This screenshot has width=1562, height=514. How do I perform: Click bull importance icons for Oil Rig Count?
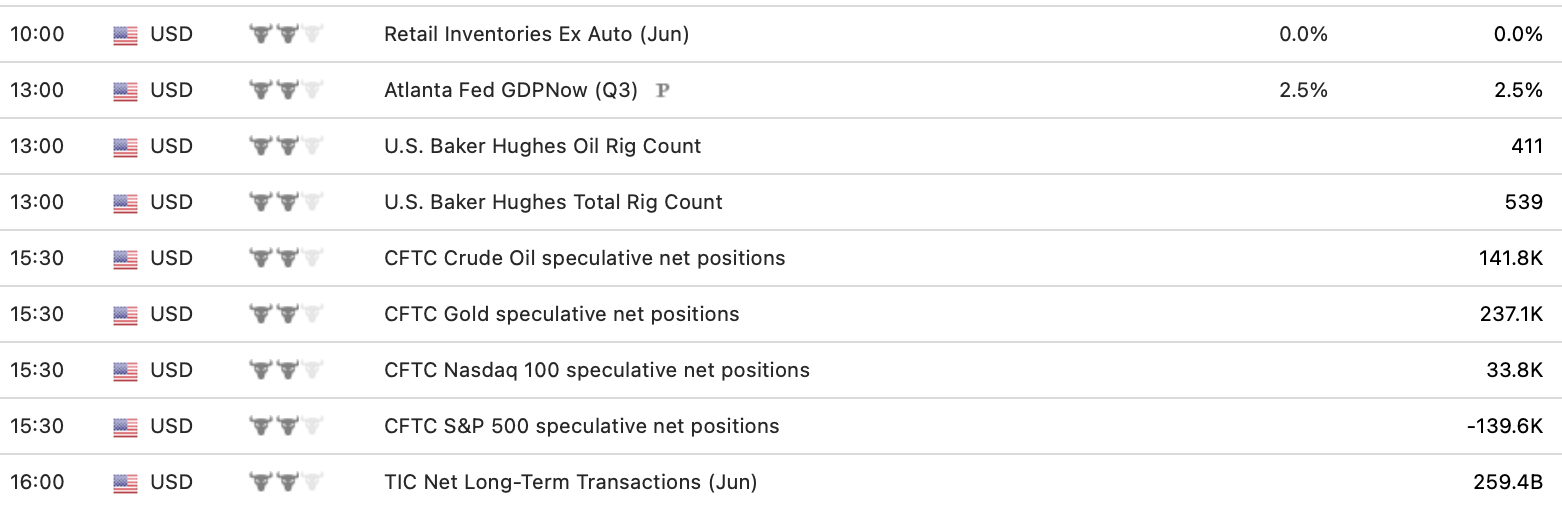[x=287, y=146]
